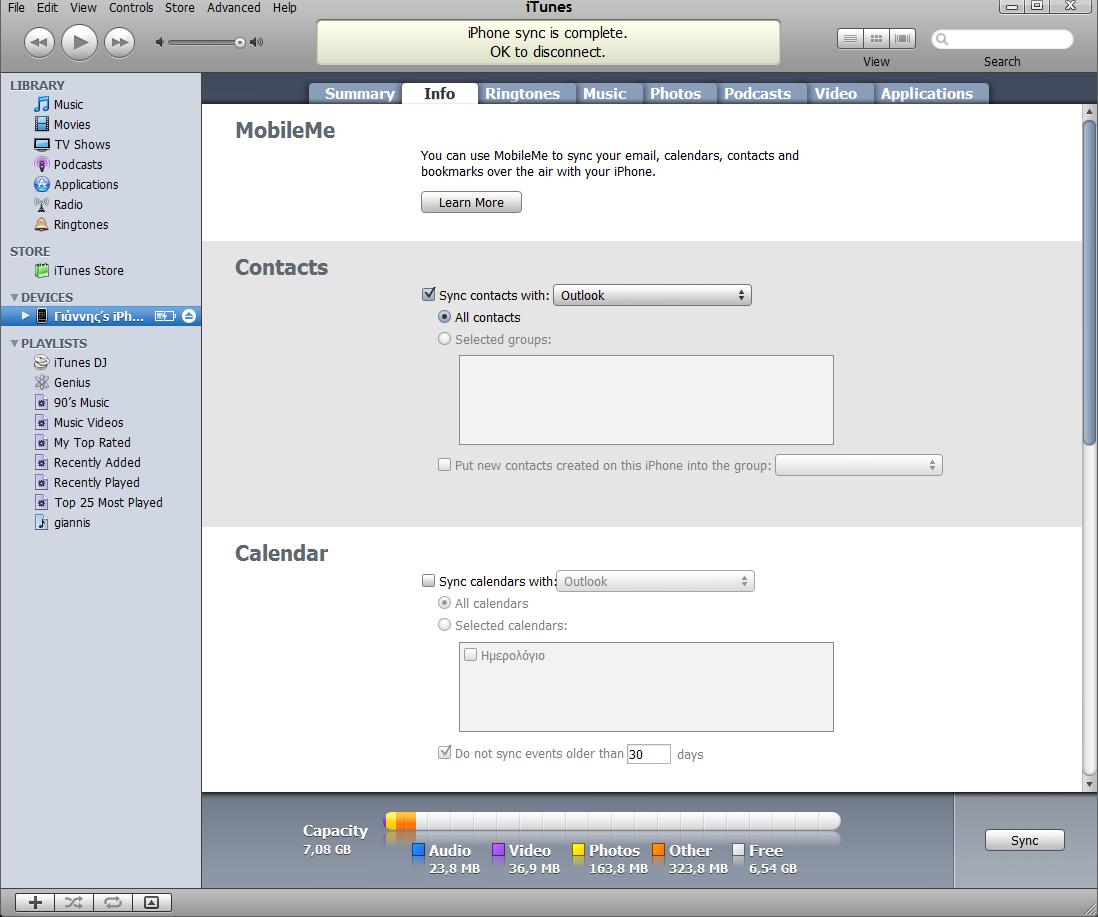The width and height of the screenshot is (1098, 917).
Task: Switch to List view icon
Action: point(850,38)
